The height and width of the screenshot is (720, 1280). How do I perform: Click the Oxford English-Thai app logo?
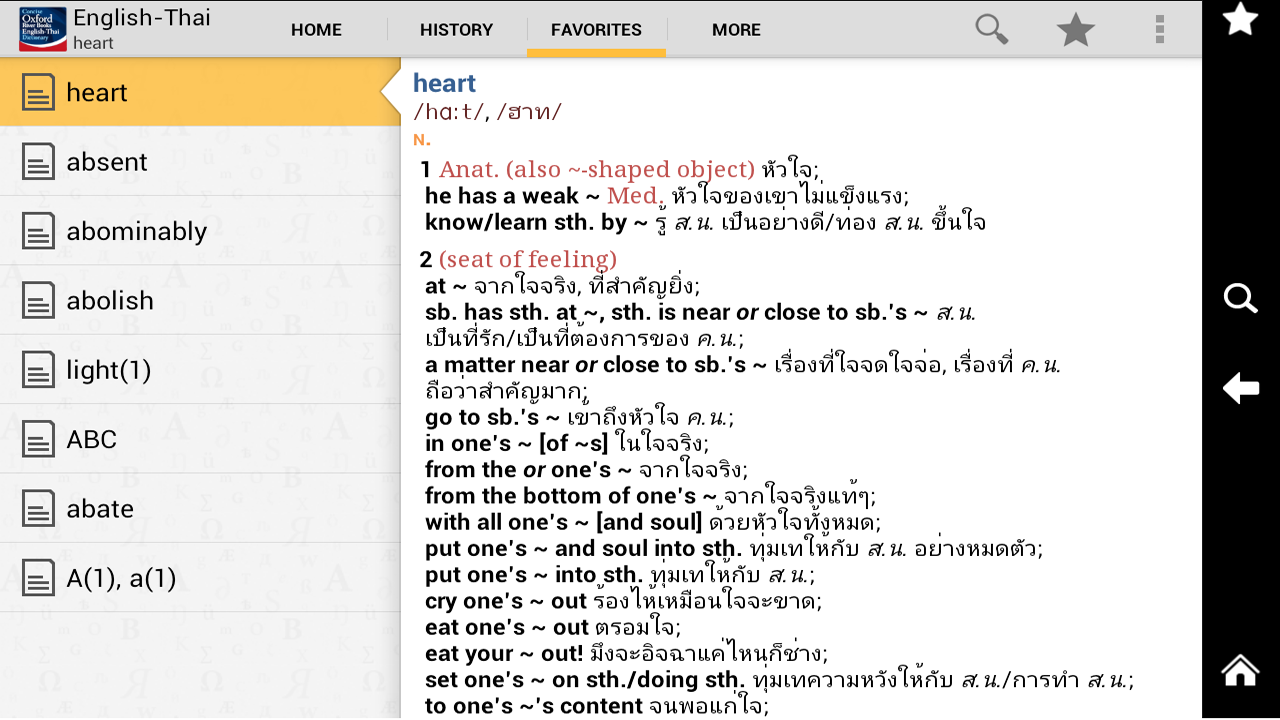(x=43, y=29)
